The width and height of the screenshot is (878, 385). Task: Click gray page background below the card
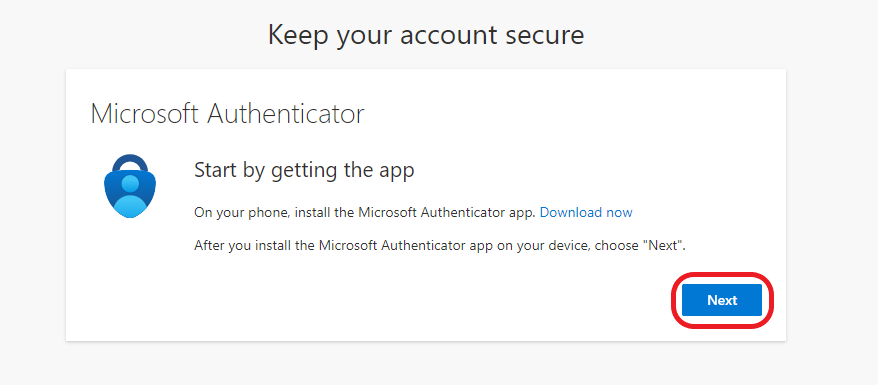[x=426, y=364]
